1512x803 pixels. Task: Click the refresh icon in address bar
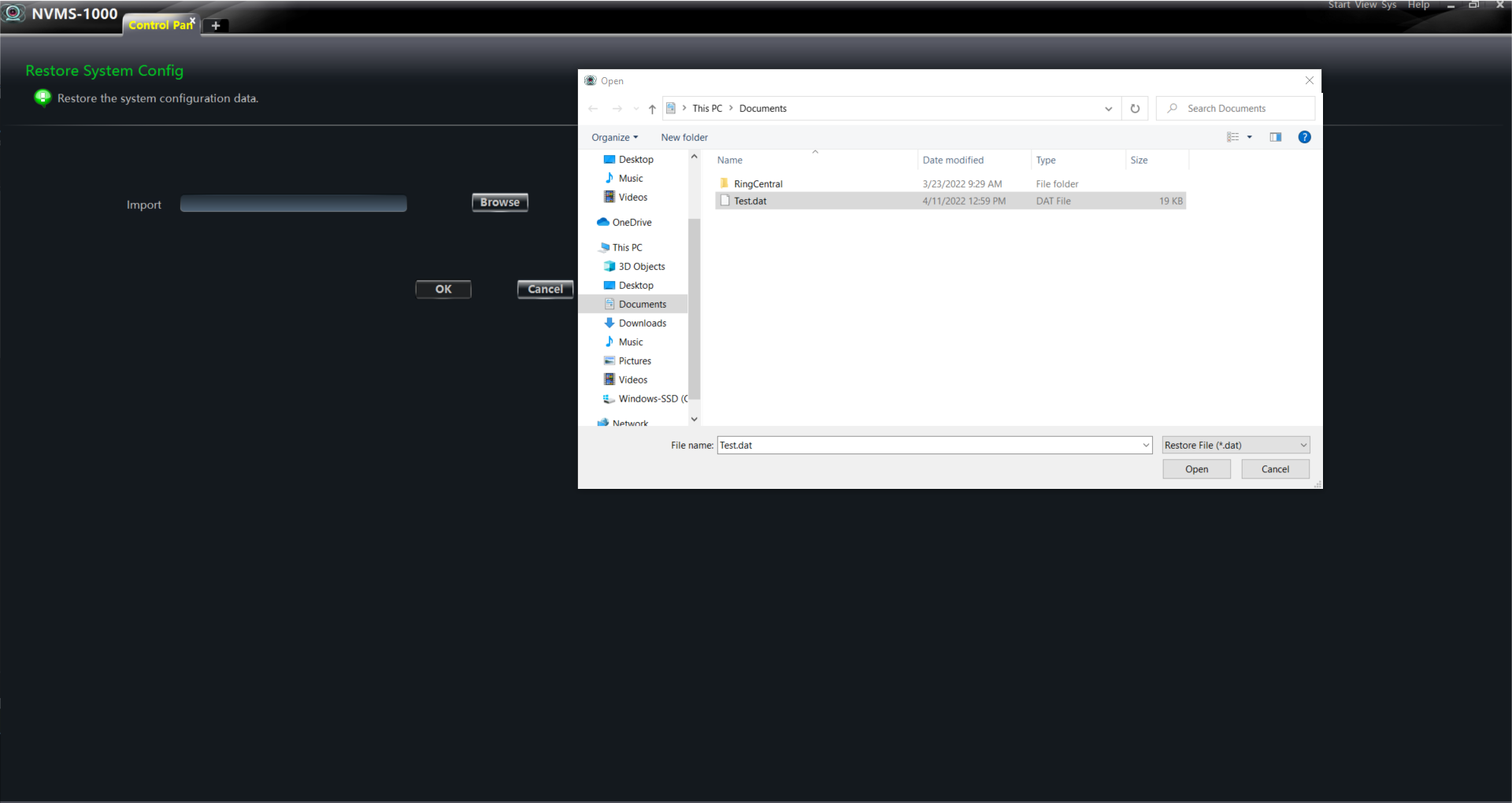point(1135,109)
